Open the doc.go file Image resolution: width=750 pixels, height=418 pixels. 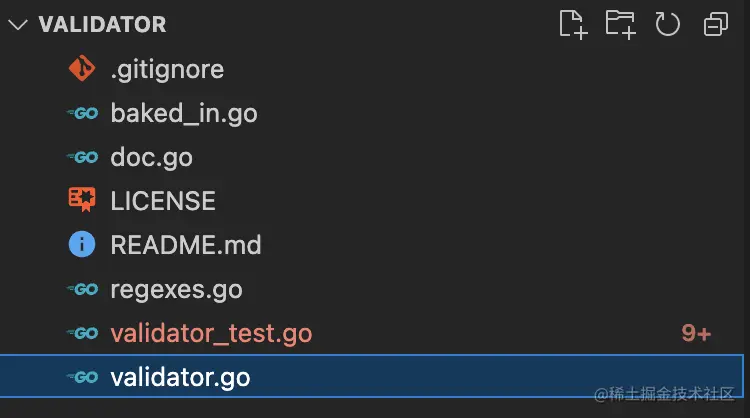[x=152, y=157]
